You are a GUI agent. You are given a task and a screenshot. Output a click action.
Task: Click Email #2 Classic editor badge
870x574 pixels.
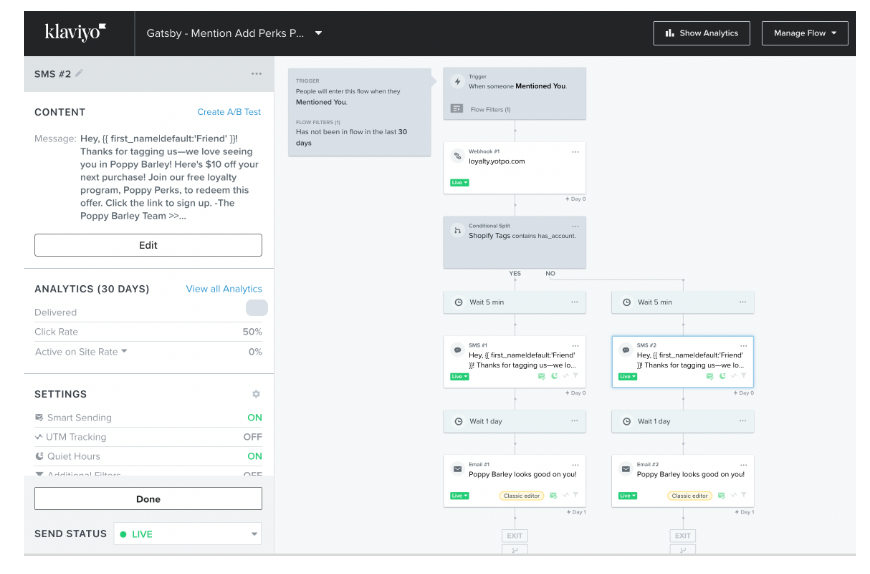pos(690,496)
